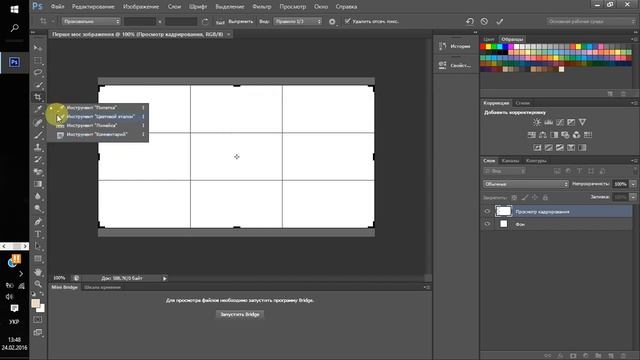Select the Lasso tool
The image size is (640, 360).
tap(38, 72)
